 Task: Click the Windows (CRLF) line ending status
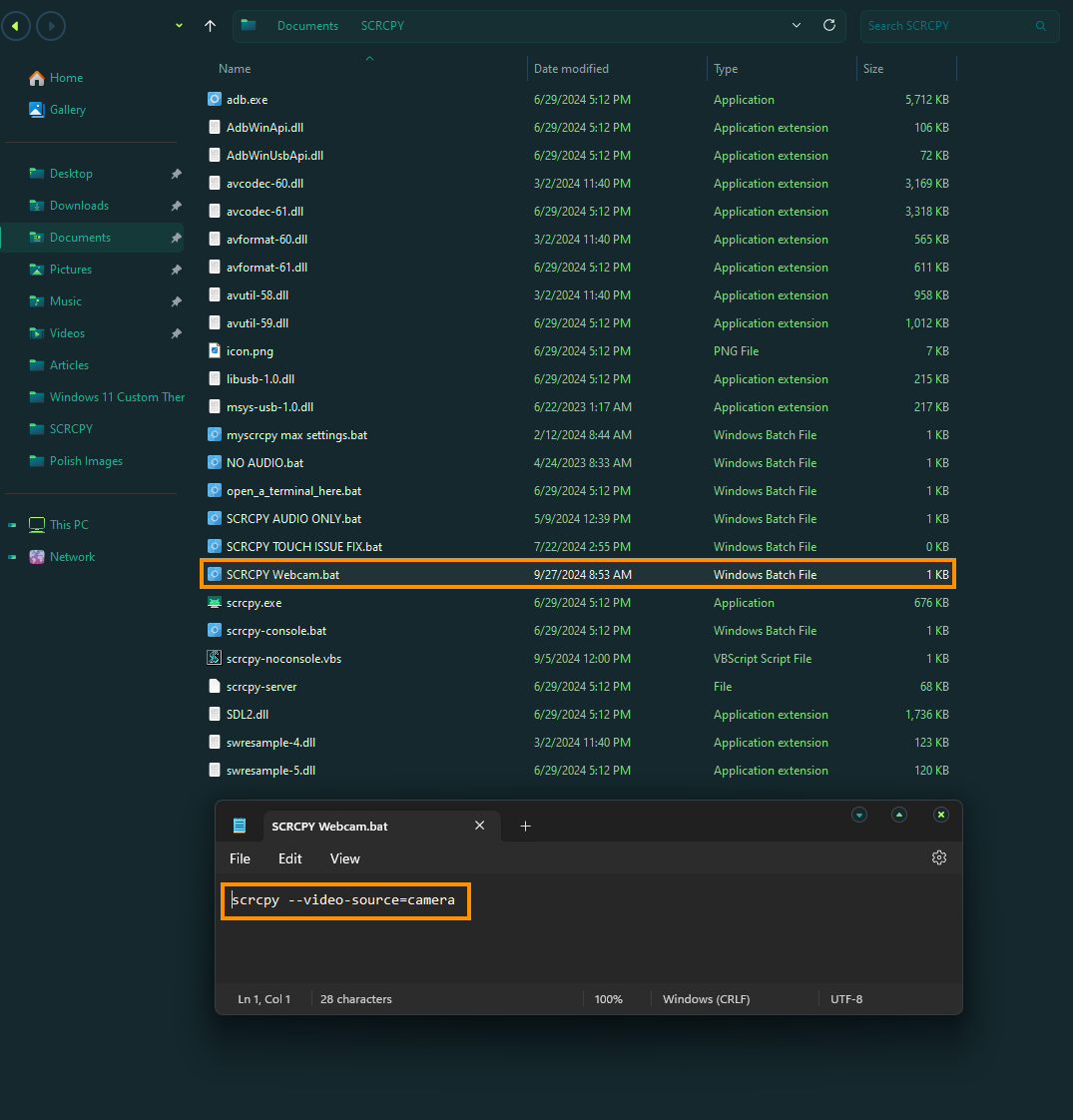click(707, 999)
